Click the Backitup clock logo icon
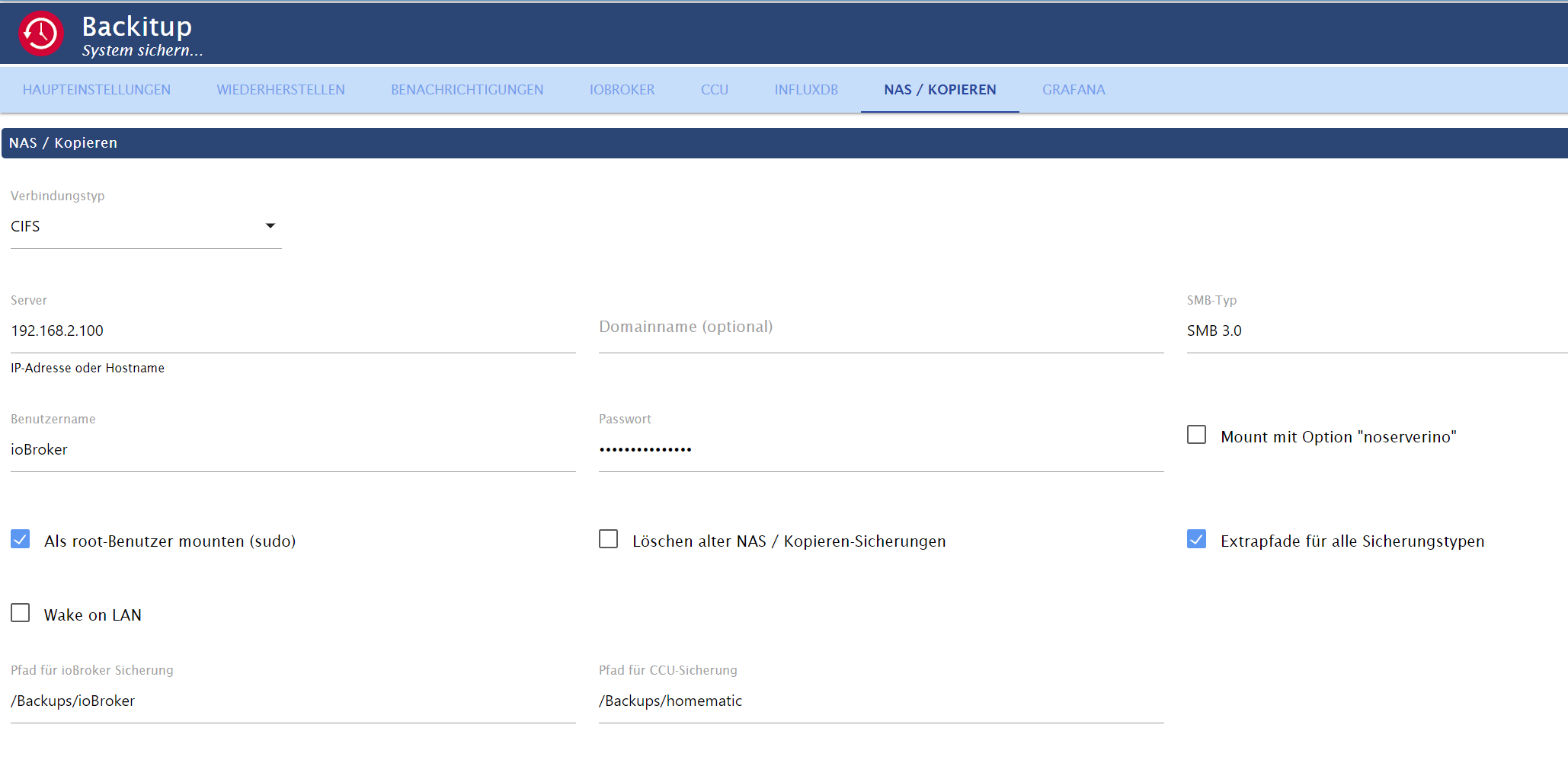Image resolution: width=1568 pixels, height=763 pixels. tap(41, 34)
